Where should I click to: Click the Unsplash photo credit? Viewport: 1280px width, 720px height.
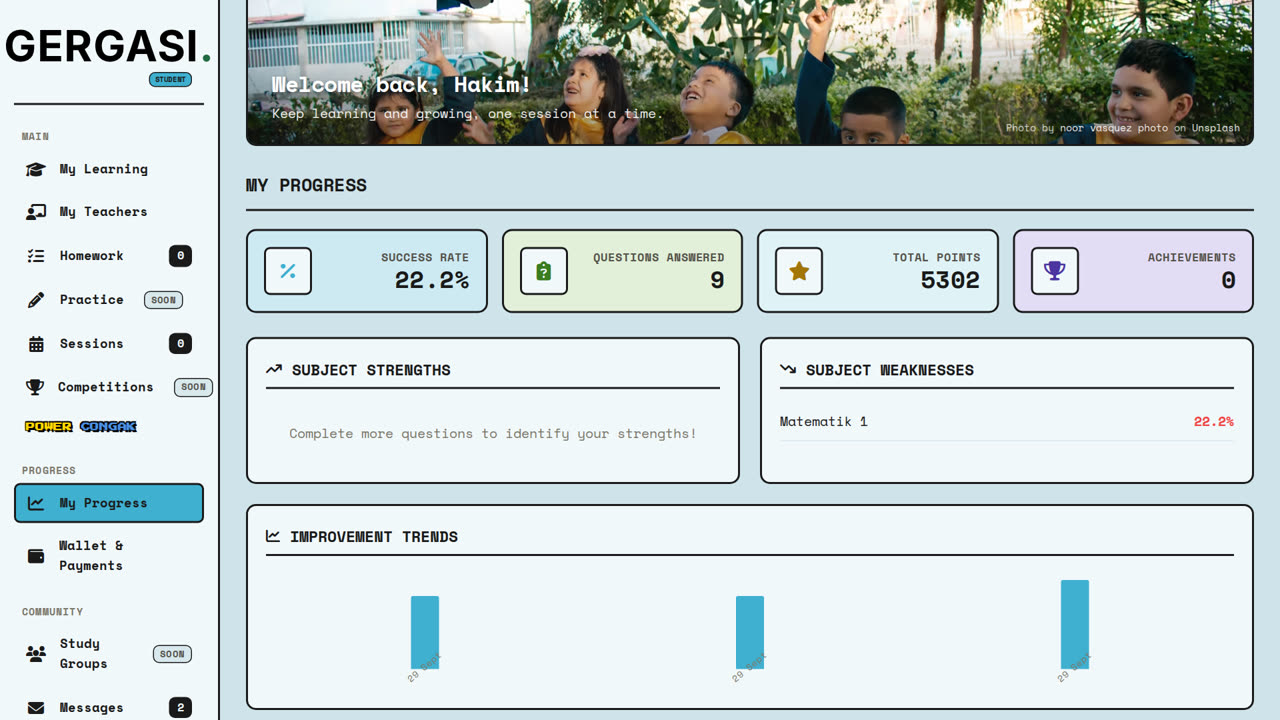click(x=1122, y=128)
